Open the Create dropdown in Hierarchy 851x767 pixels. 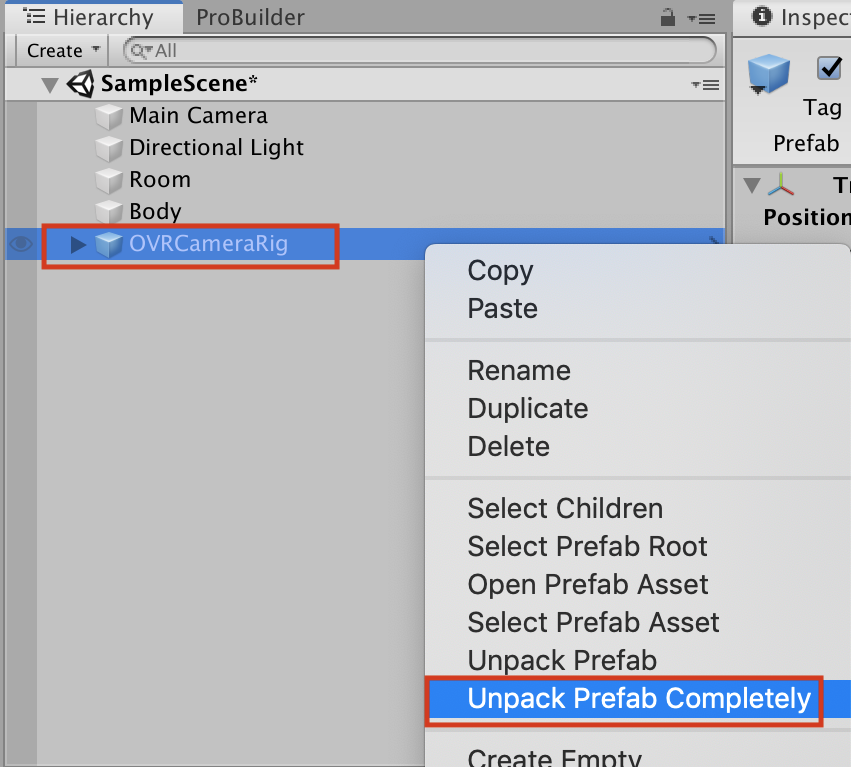pos(62,50)
